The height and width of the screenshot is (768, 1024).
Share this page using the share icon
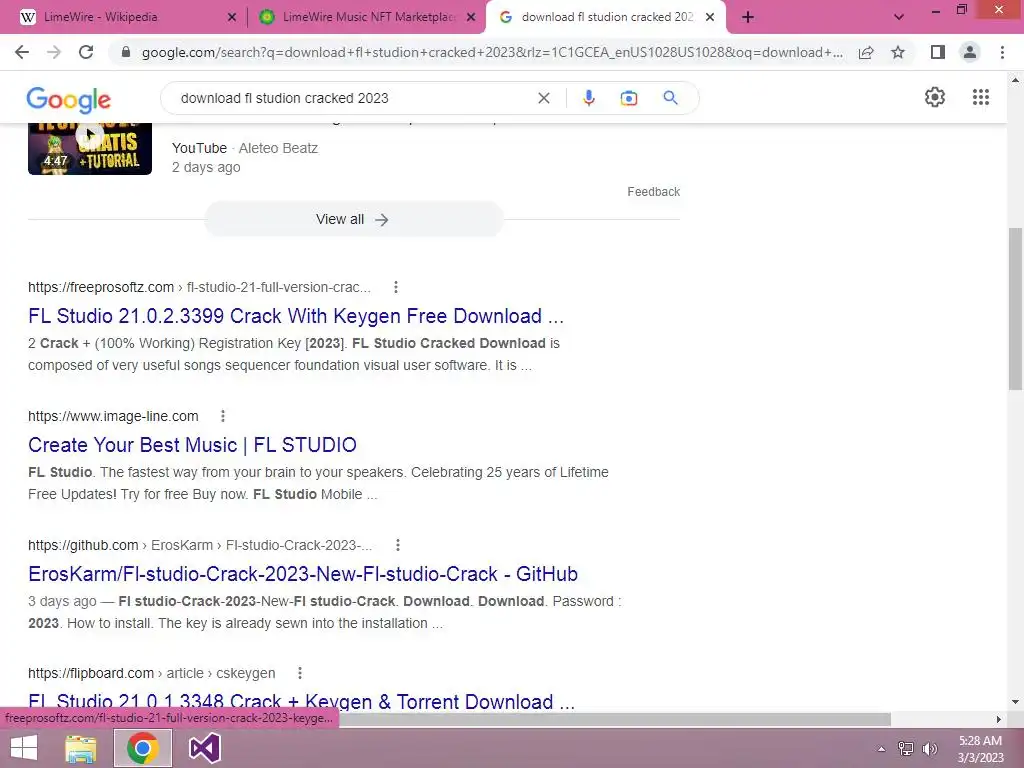(x=866, y=52)
